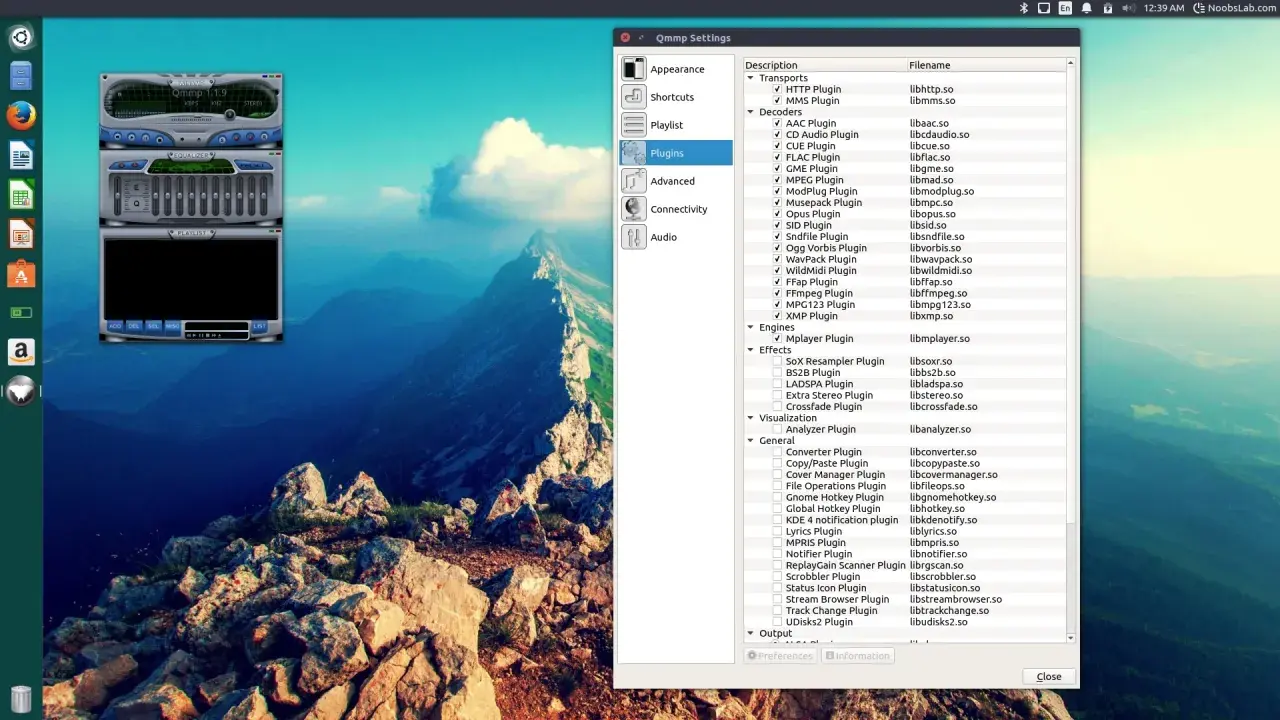Disable the FFmpeg Plugin checkbox
The height and width of the screenshot is (720, 1280).
click(777, 293)
